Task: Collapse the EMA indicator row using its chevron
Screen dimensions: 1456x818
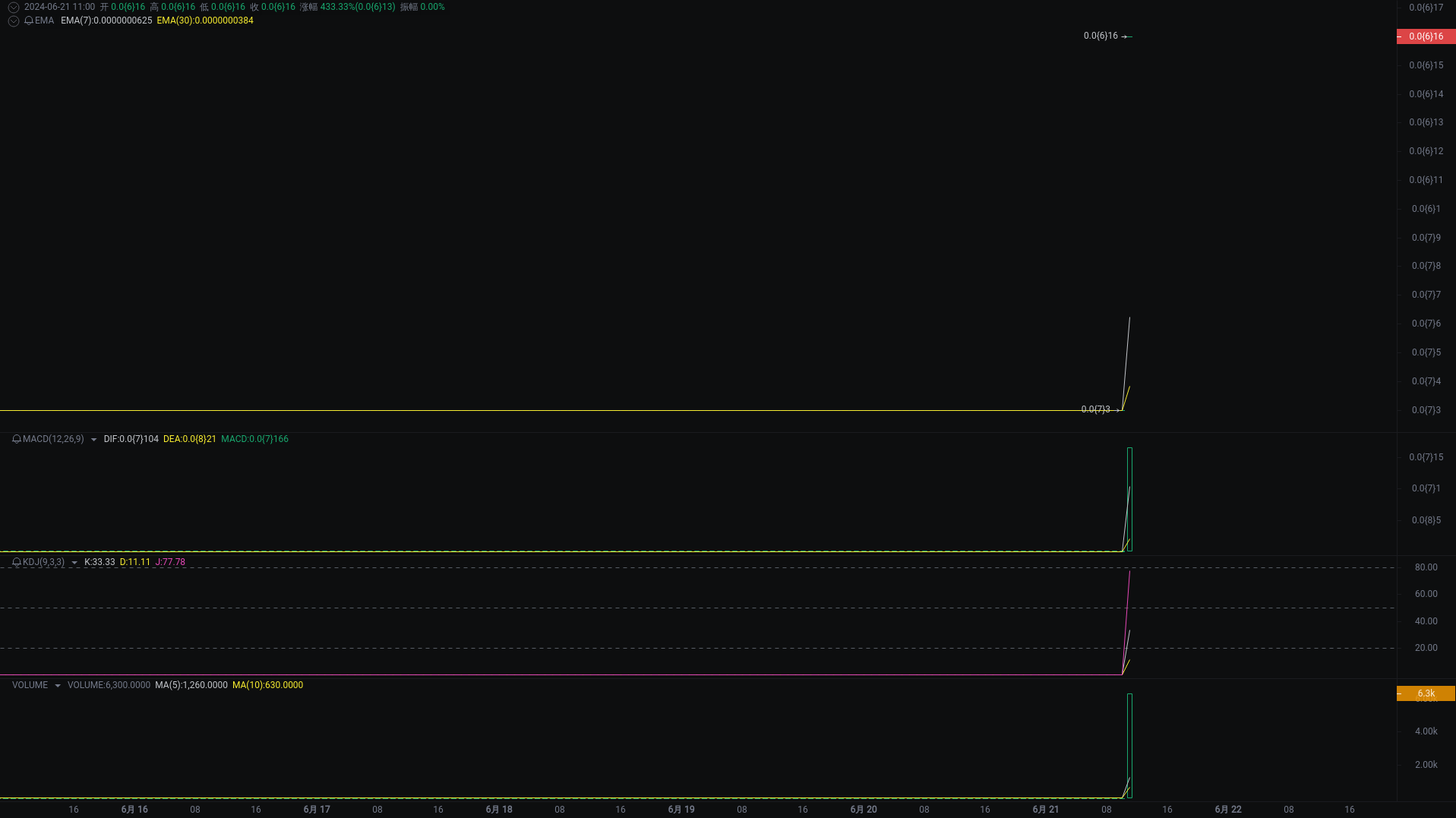Action: click(13, 21)
